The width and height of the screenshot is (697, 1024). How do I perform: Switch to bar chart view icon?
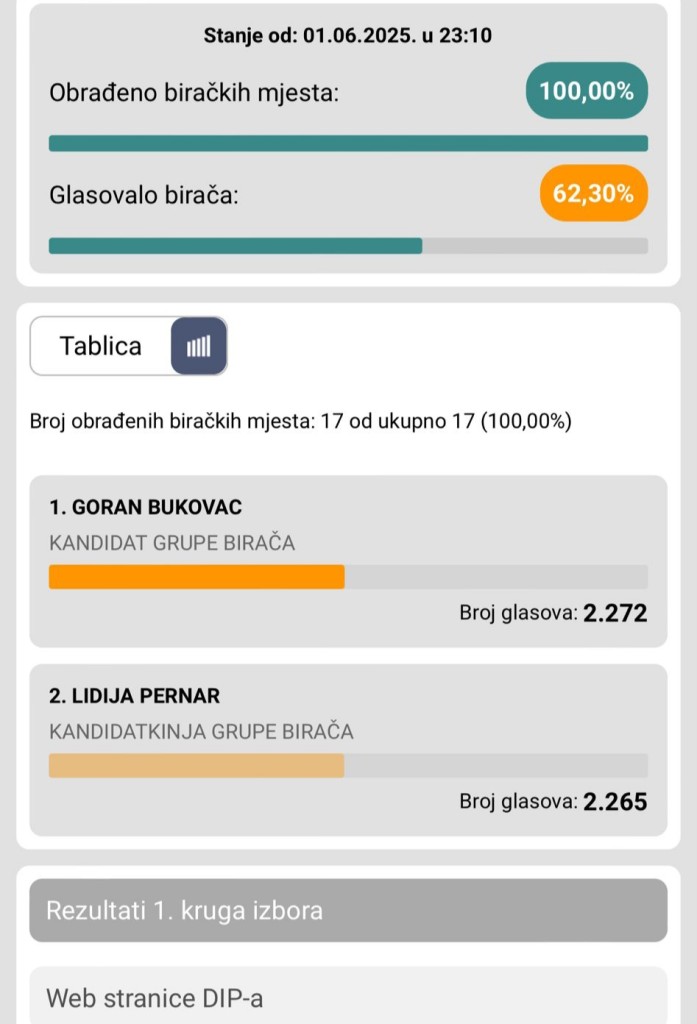tap(199, 346)
